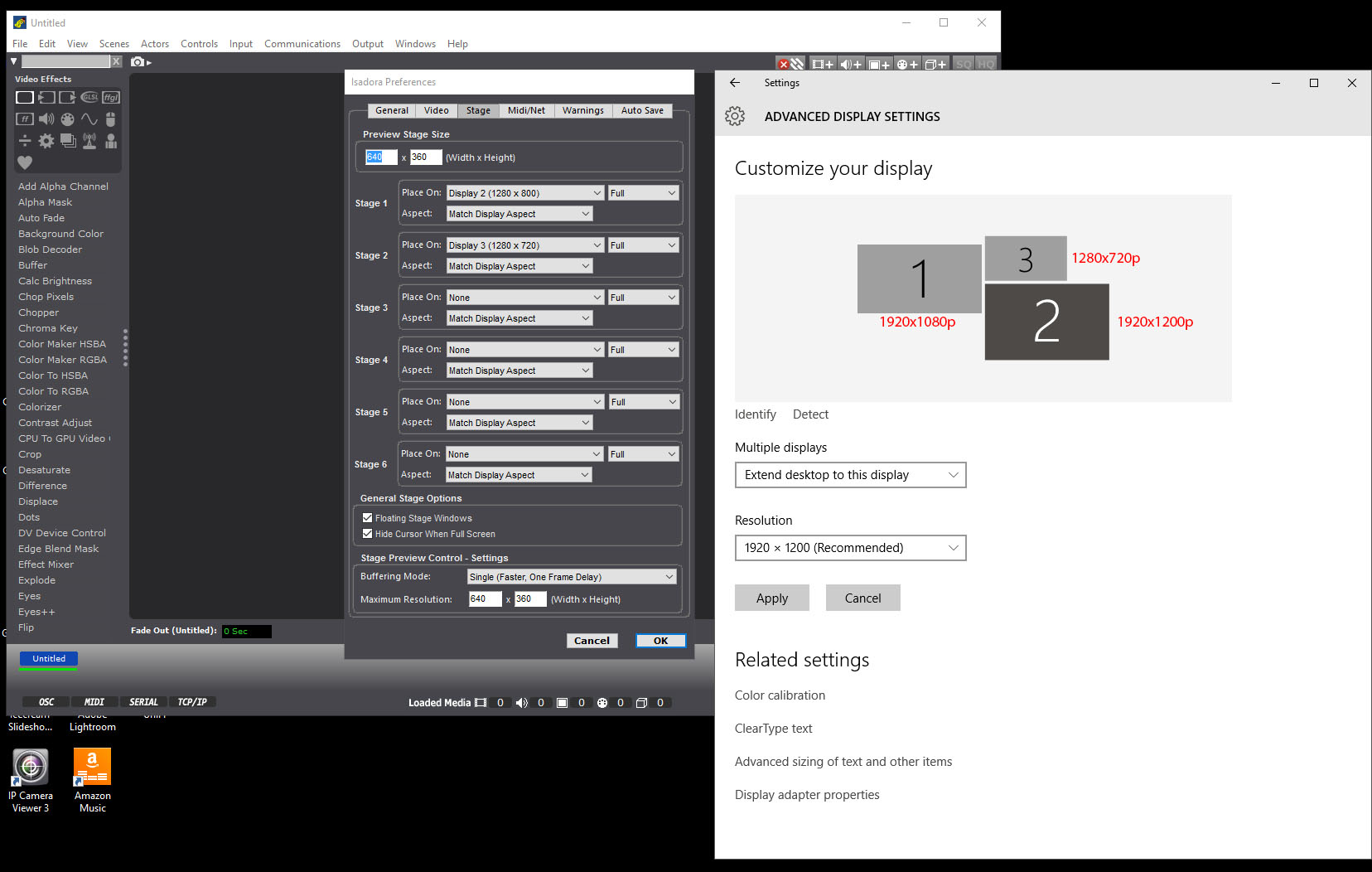
Task: Select the Untitled scene tab
Action: click(49, 659)
